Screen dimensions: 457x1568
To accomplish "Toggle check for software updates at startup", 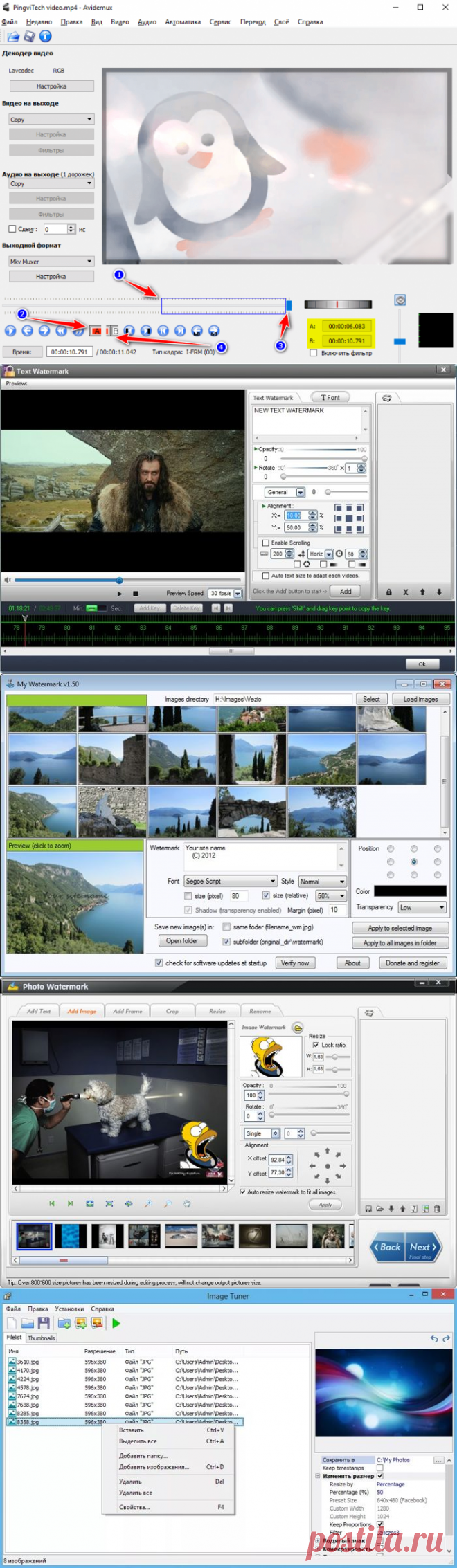I will [x=159, y=963].
